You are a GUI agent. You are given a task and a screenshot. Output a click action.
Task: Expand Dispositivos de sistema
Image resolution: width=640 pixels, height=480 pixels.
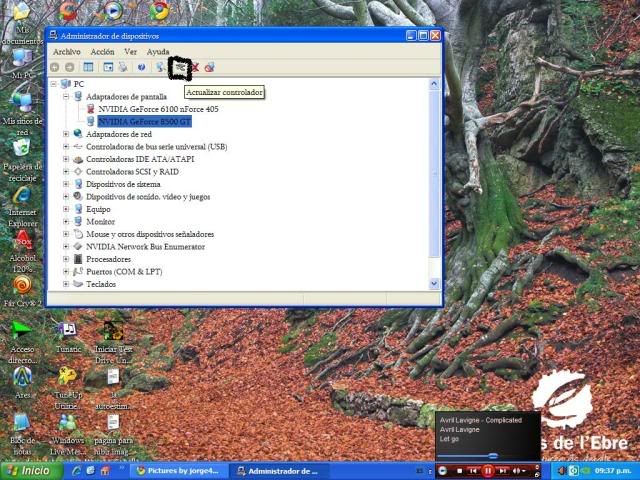pyautogui.click(x=66, y=184)
